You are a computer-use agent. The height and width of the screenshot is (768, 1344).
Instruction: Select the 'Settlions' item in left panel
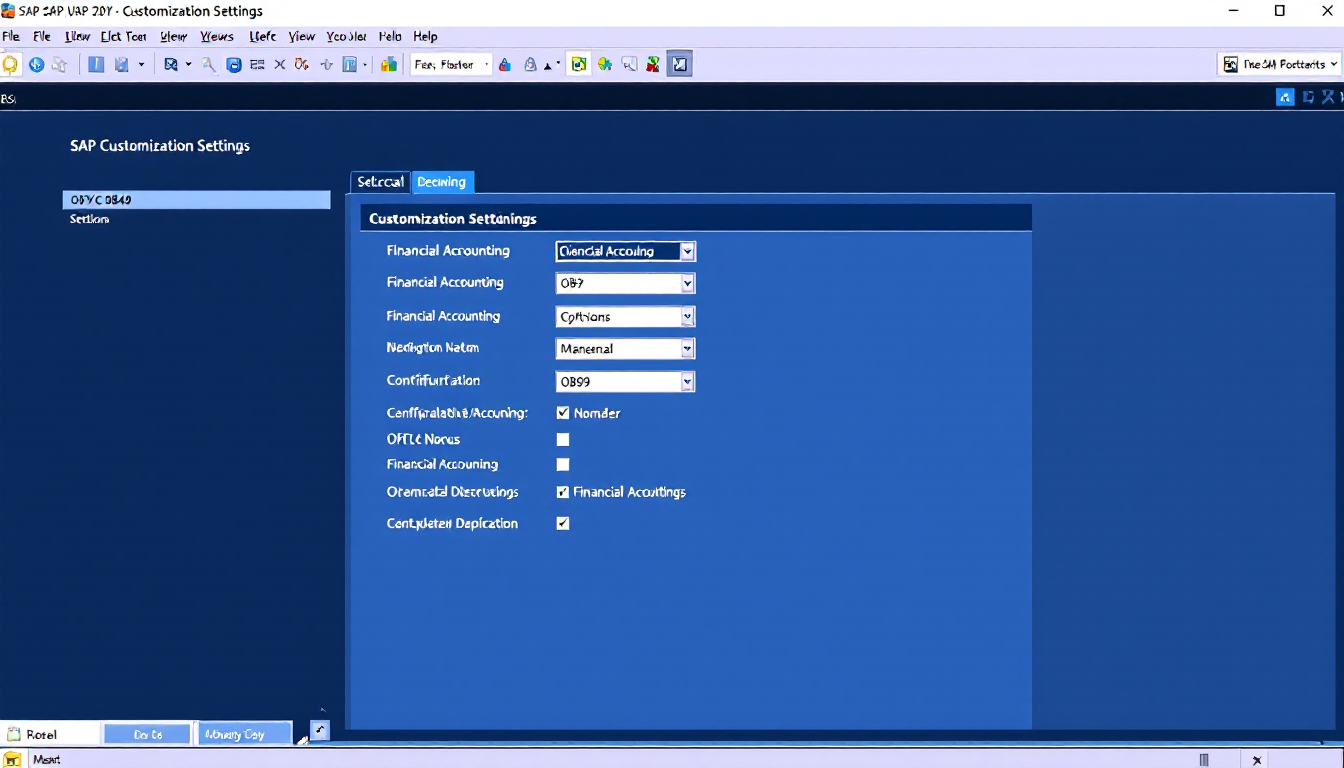[x=90, y=219]
